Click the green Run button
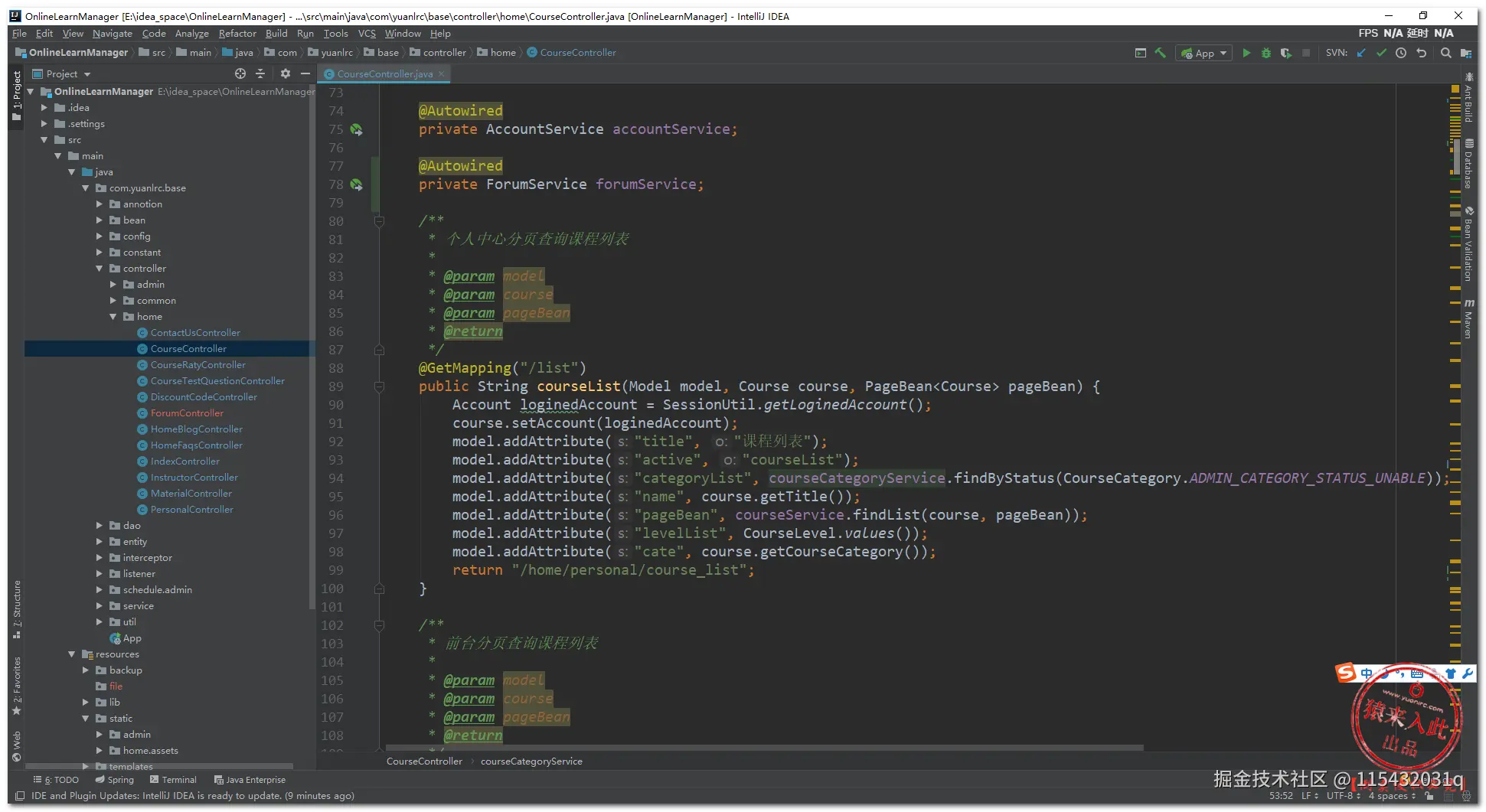The image size is (1486, 812). click(x=1246, y=53)
